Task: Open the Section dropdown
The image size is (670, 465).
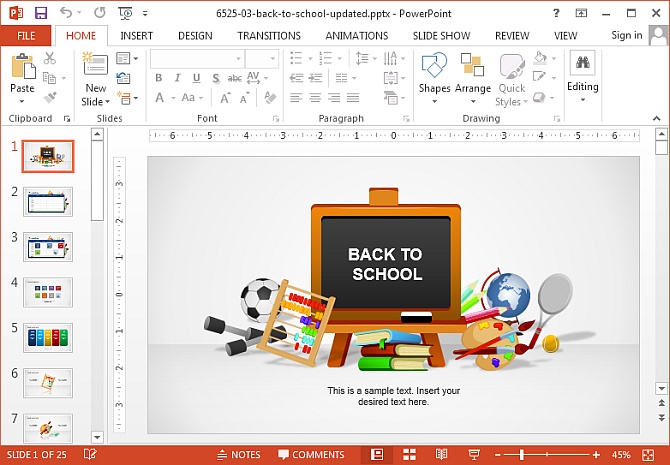Action: click(x=127, y=98)
